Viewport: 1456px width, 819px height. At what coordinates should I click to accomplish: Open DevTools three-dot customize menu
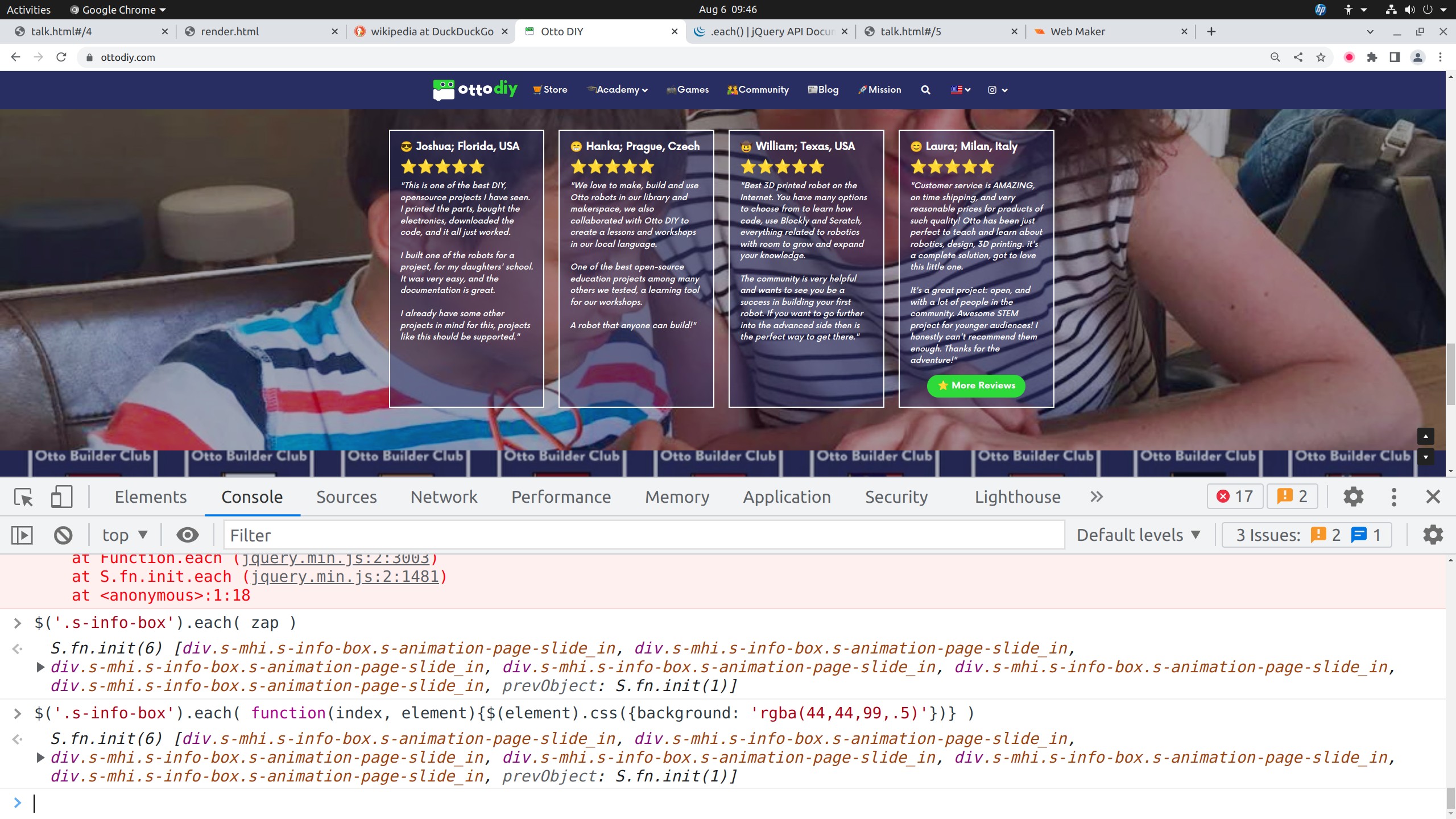1393,497
